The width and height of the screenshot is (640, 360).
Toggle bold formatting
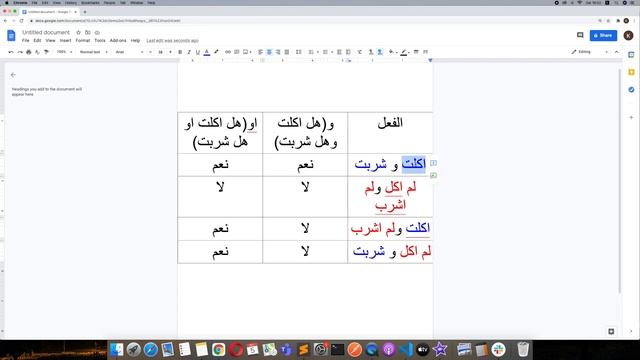(180, 52)
